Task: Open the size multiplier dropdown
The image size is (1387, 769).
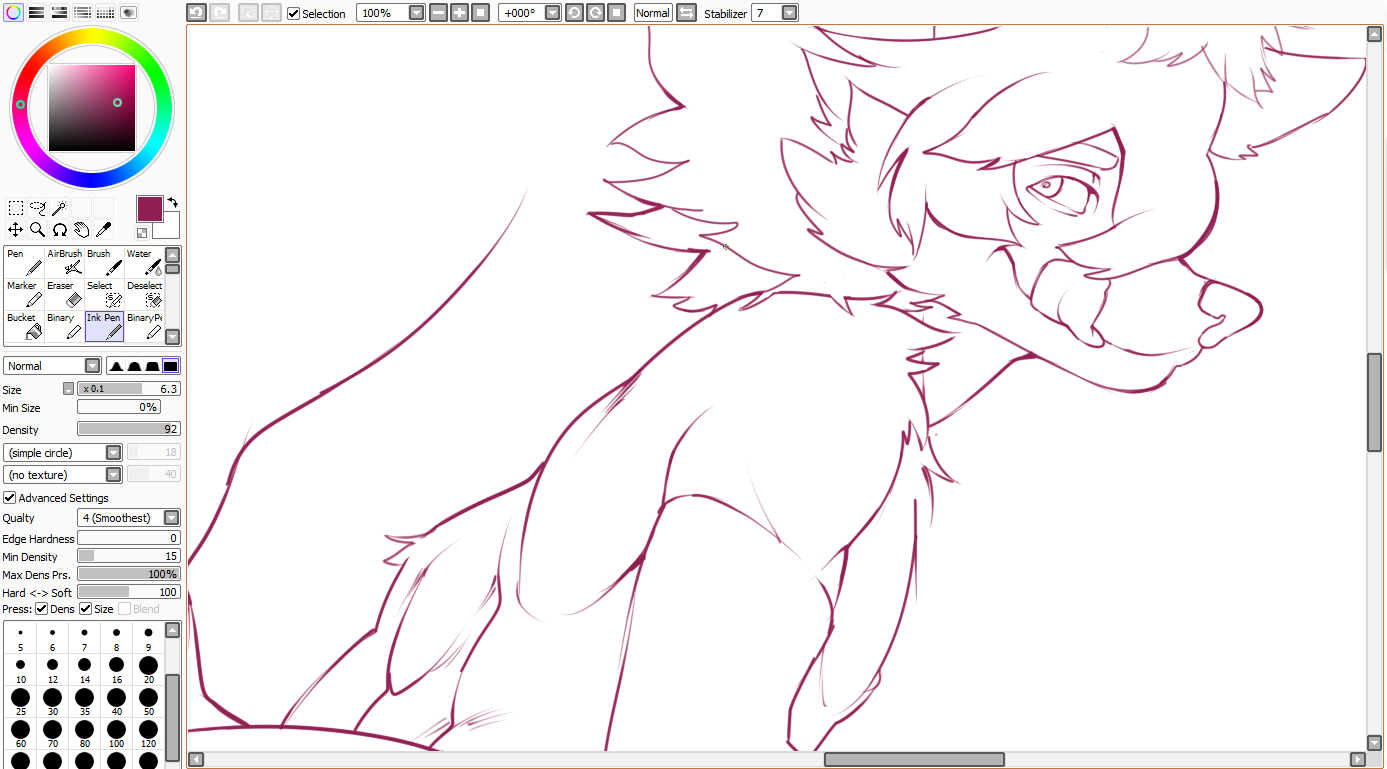Action: 68,389
